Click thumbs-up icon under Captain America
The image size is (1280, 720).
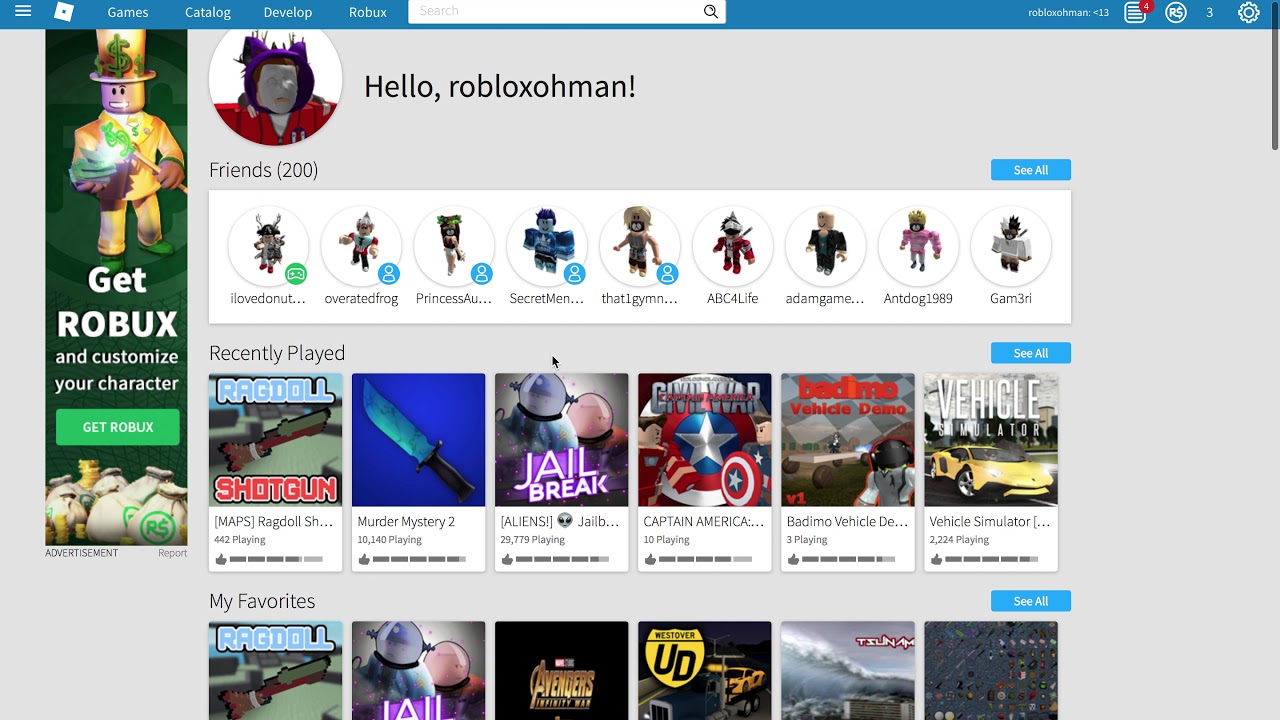pos(650,559)
